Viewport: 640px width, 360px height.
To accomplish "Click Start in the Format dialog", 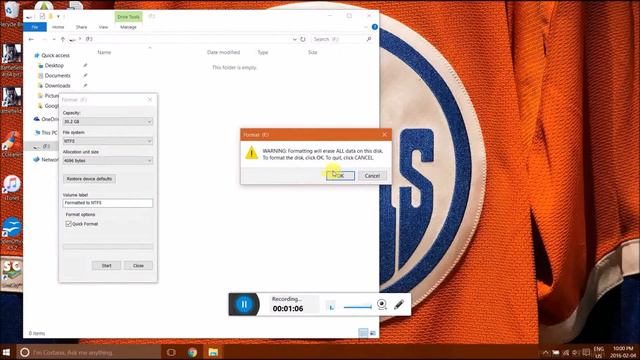I will tap(106, 266).
